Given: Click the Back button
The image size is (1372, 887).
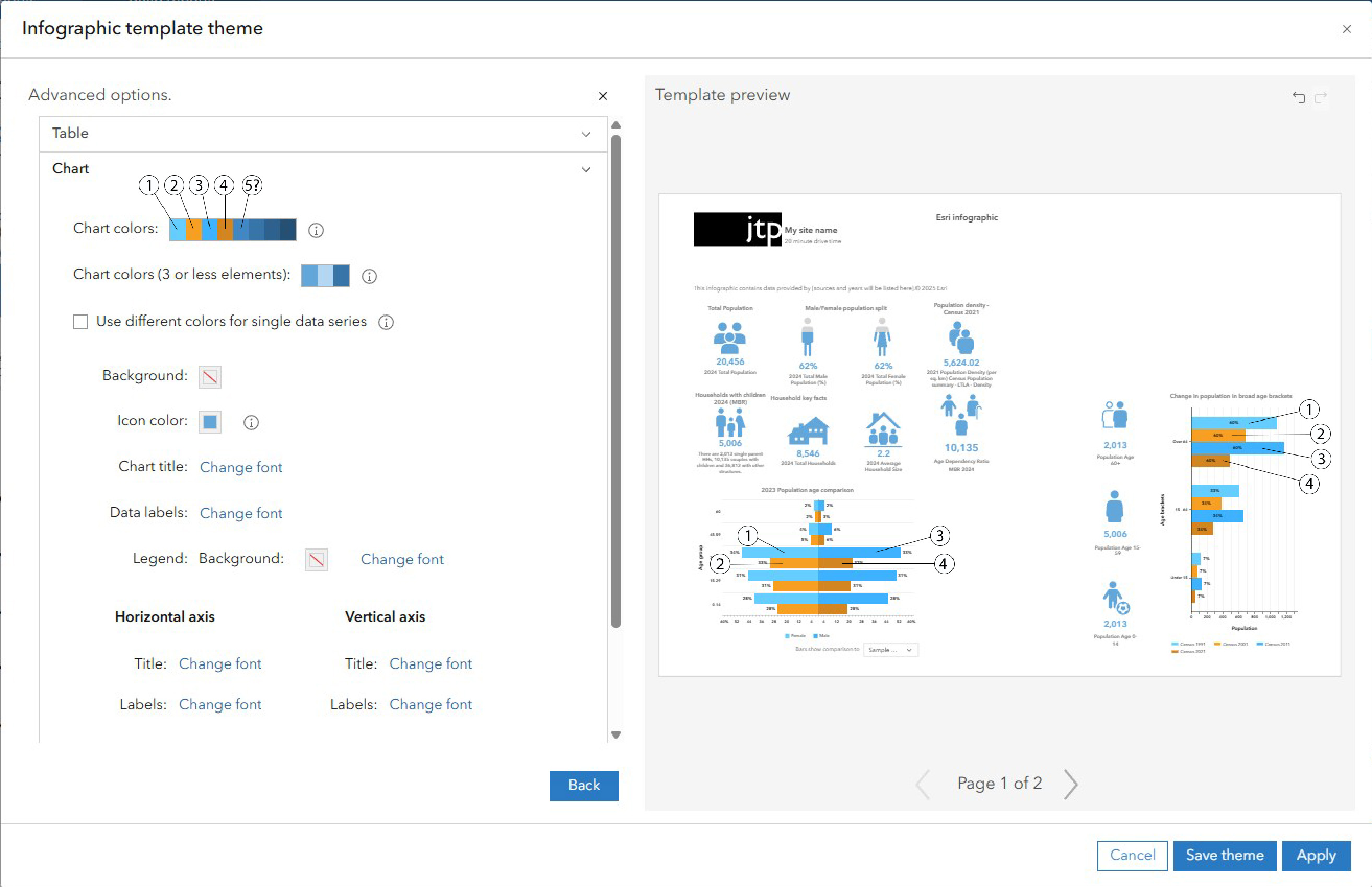Looking at the screenshot, I should coord(584,786).
